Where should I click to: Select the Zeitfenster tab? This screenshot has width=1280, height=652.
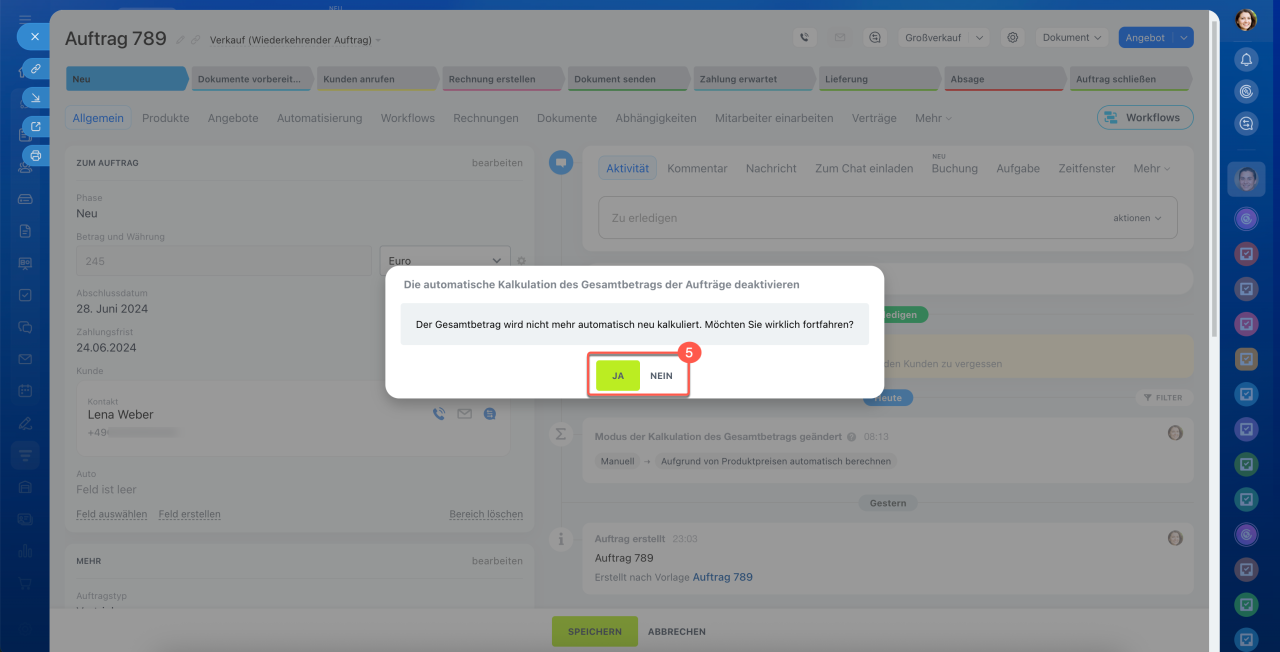1086,169
